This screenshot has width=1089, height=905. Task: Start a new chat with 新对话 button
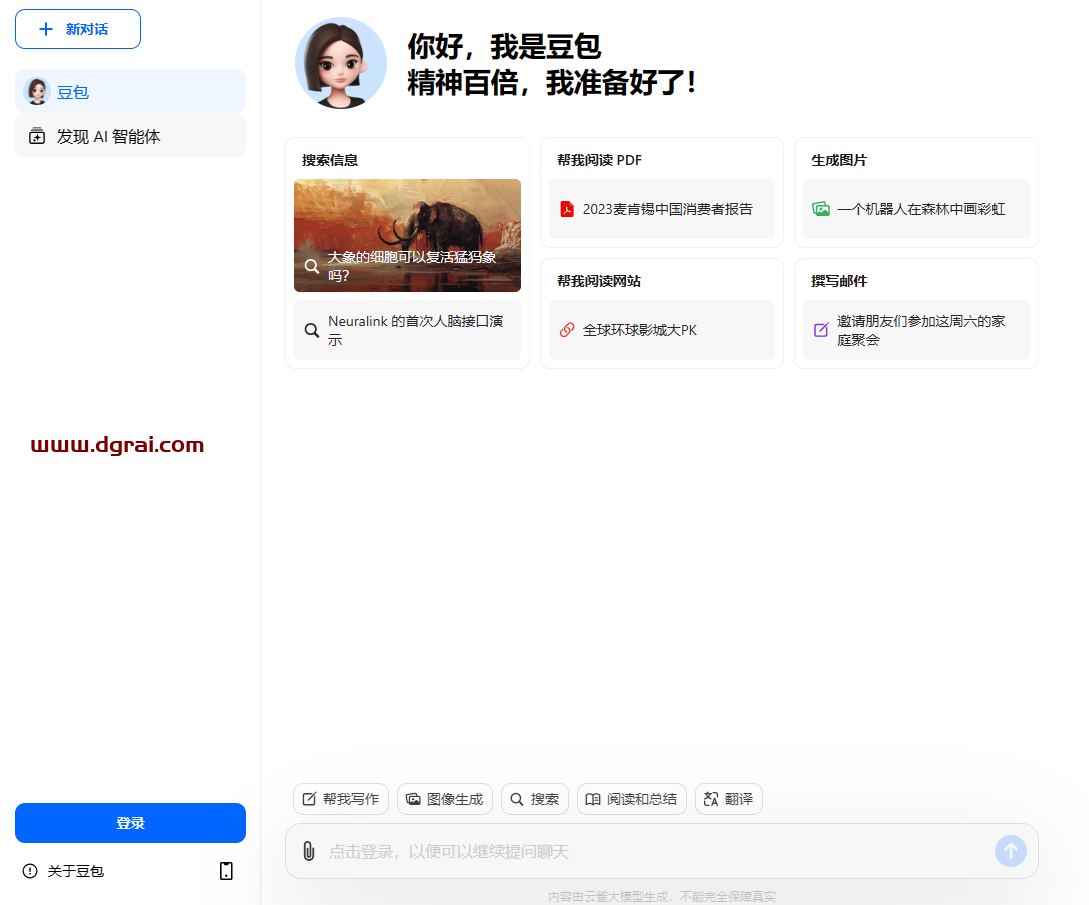click(78, 29)
